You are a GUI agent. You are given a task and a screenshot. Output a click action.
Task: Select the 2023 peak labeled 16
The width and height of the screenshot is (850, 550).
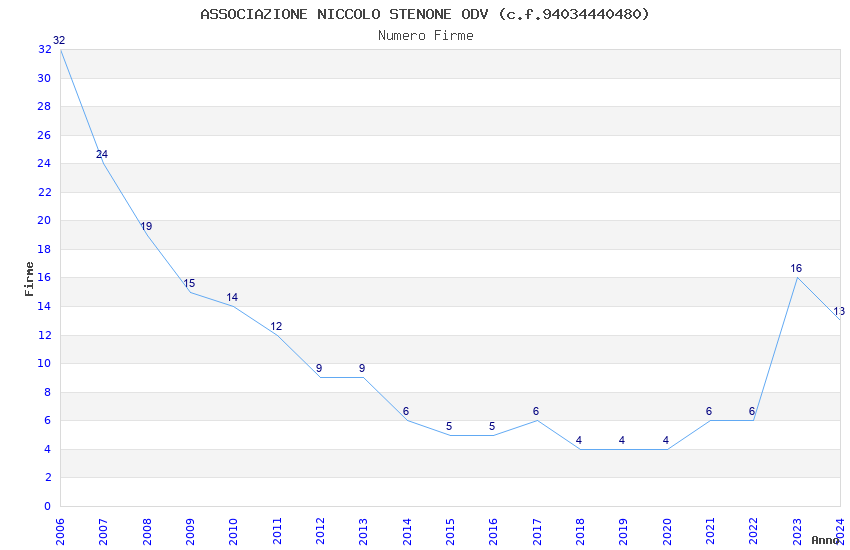[796, 268]
